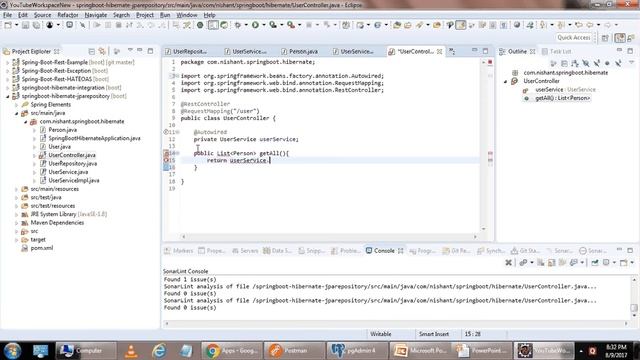Image resolution: width=640 pixels, height=360 pixels.
Task: Click the Hide Fields icon in Outline toolbar
Action: coord(586,63)
